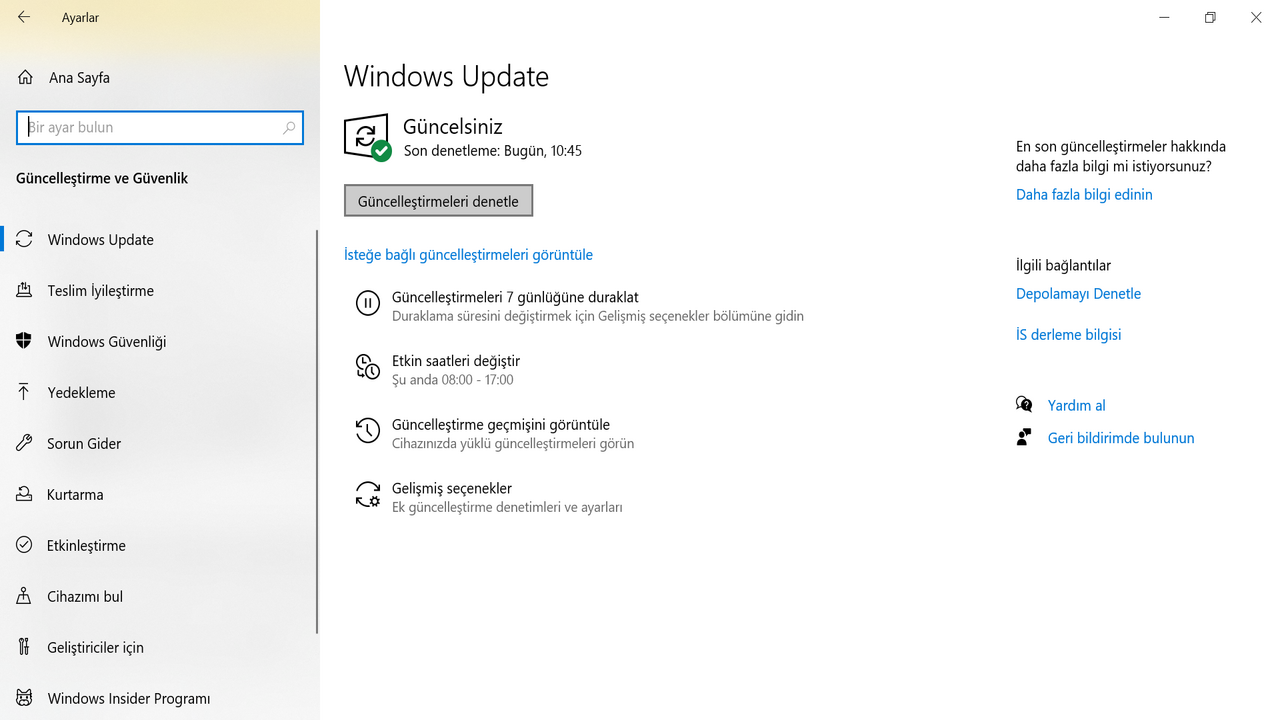Click the Yardım al link
1280x720 pixels.
[1076, 405]
